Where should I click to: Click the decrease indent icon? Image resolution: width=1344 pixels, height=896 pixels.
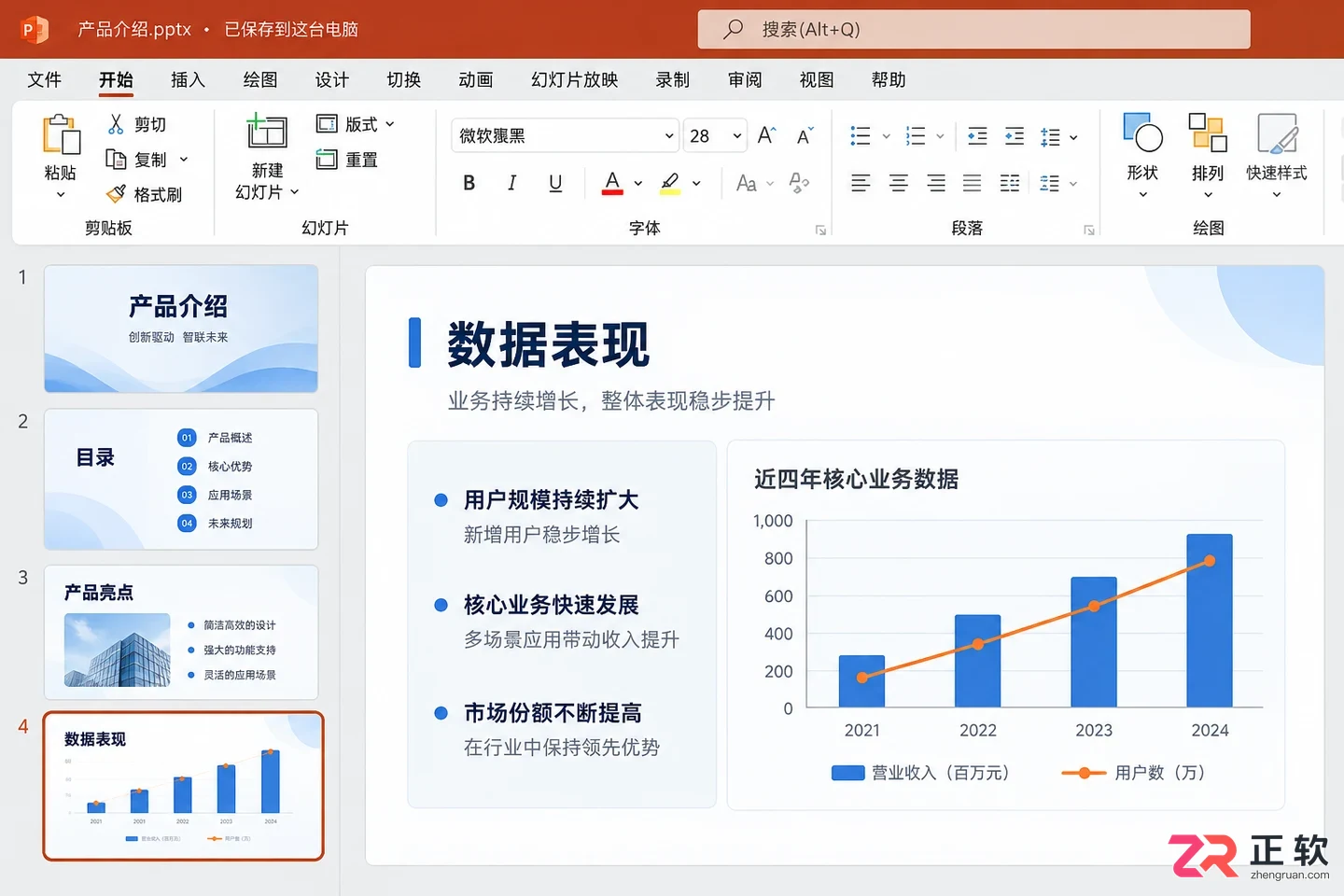[977, 136]
